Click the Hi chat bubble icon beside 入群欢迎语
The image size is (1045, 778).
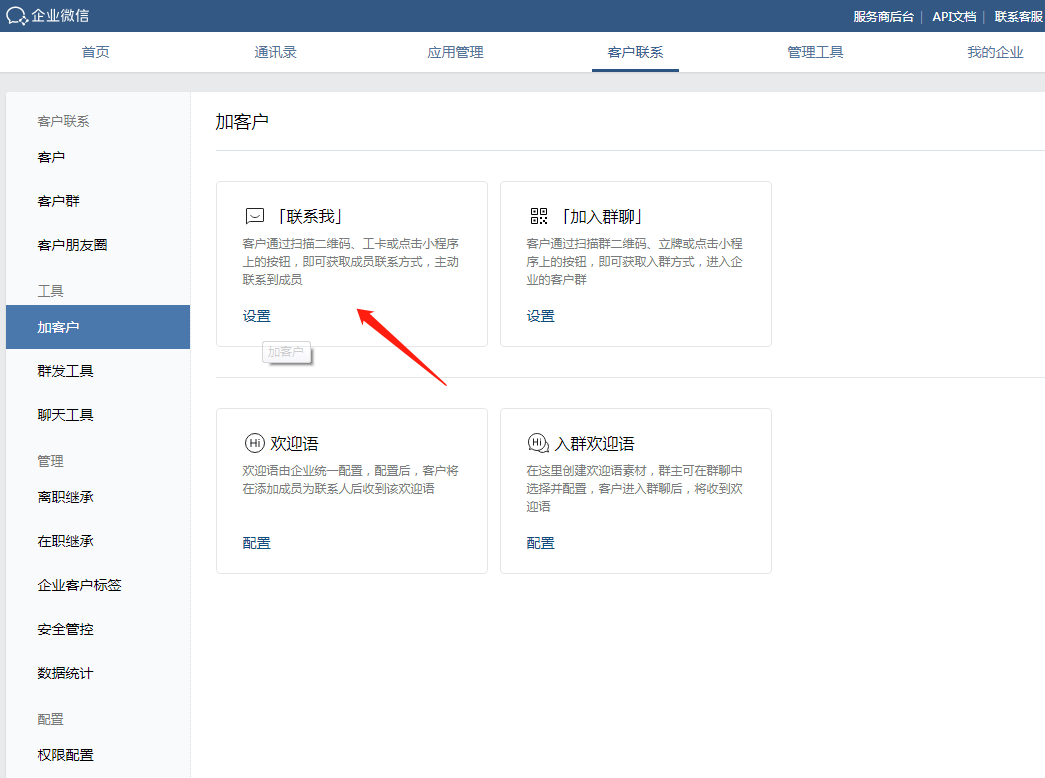(x=538, y=443)
